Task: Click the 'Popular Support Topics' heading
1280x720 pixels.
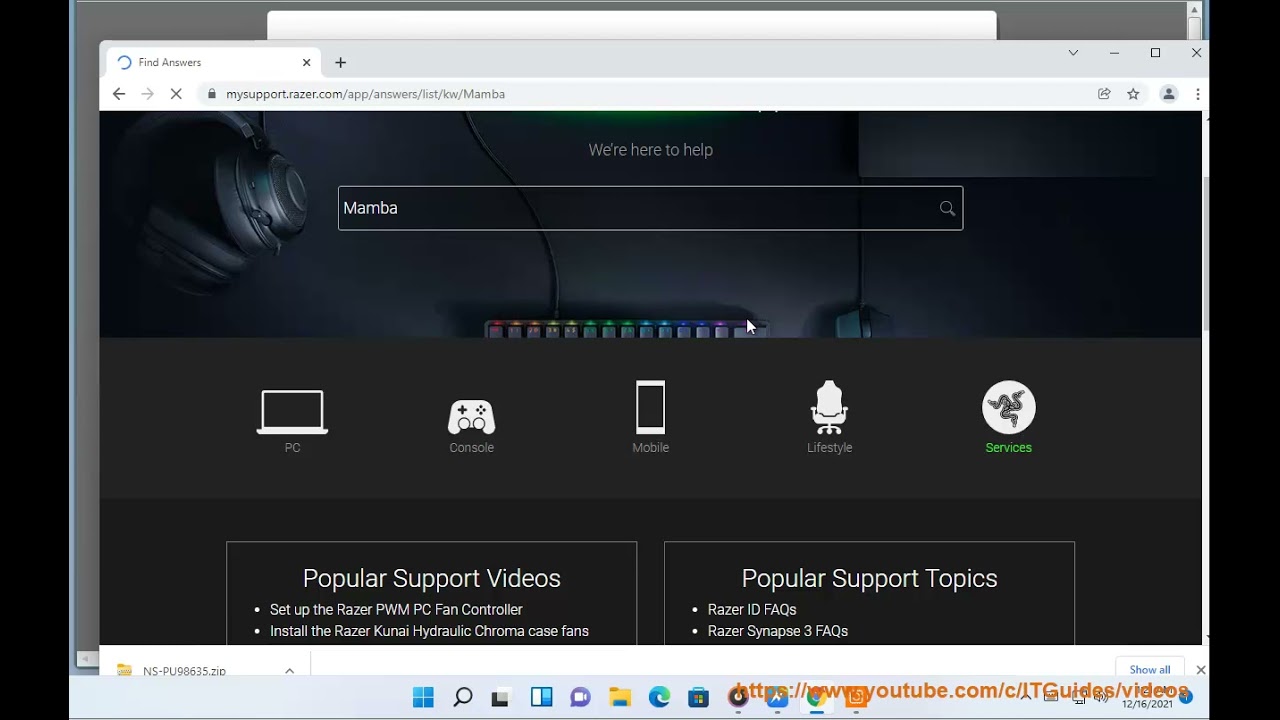Action: 869,578
